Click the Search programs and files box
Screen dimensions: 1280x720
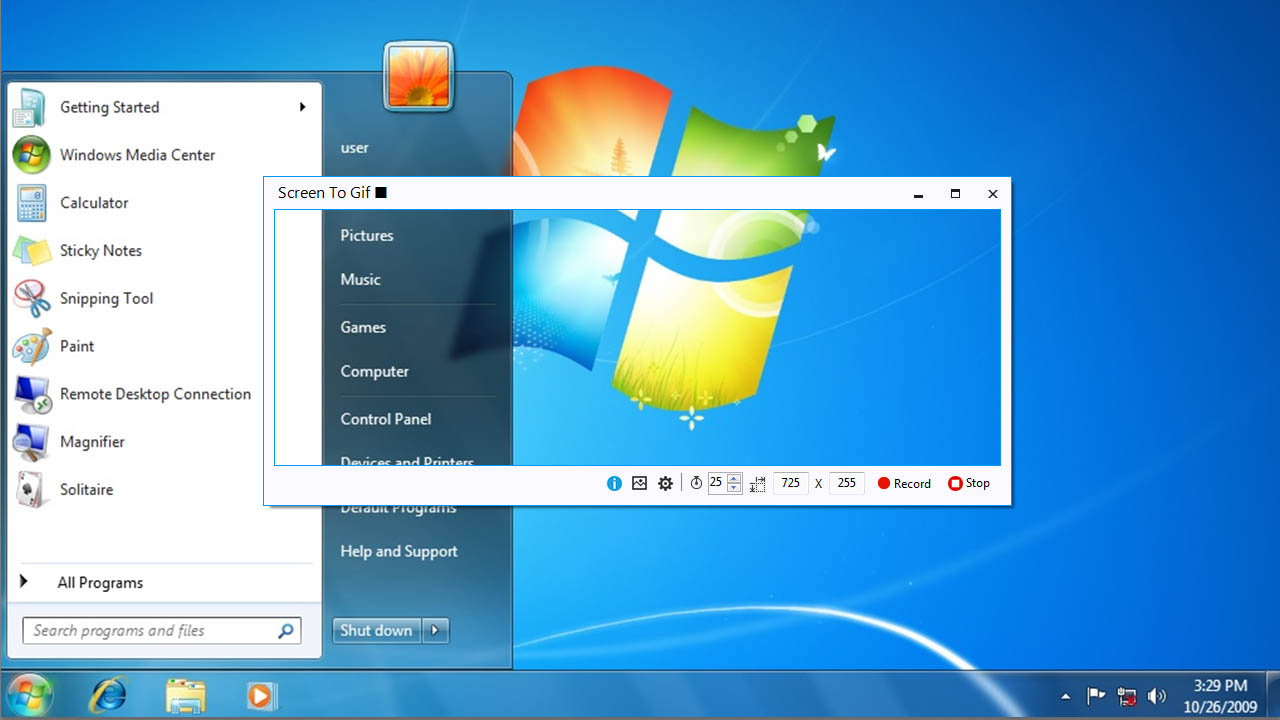162,630
